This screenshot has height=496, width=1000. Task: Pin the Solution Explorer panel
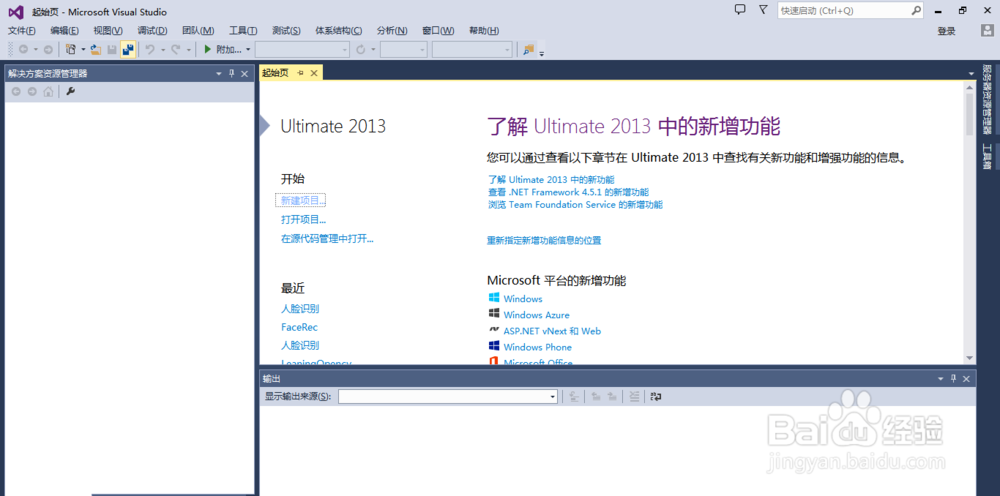pyautogui.click(x=232, y=74)
